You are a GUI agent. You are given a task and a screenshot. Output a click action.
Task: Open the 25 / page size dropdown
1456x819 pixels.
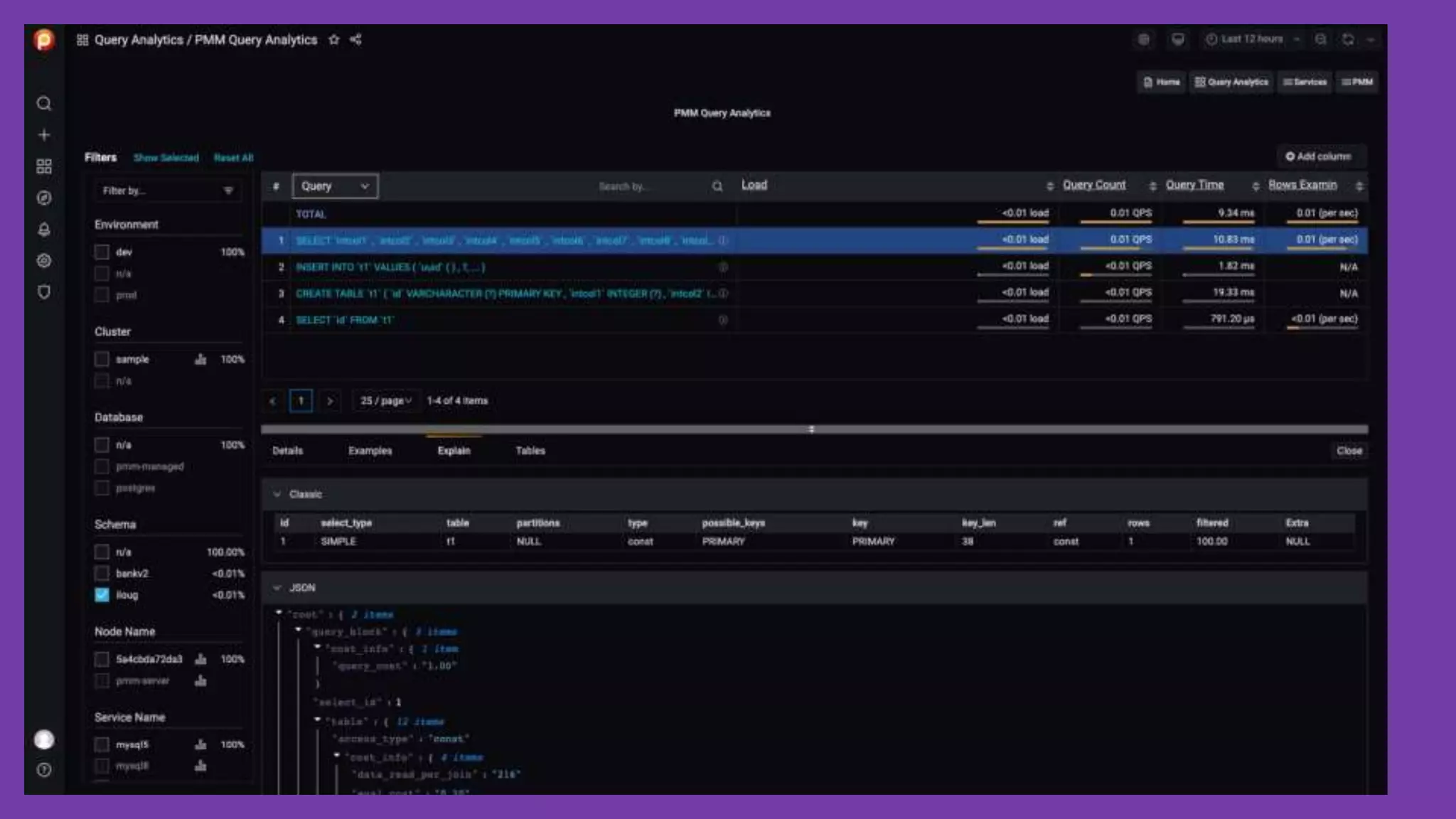(x=385, y=401)
